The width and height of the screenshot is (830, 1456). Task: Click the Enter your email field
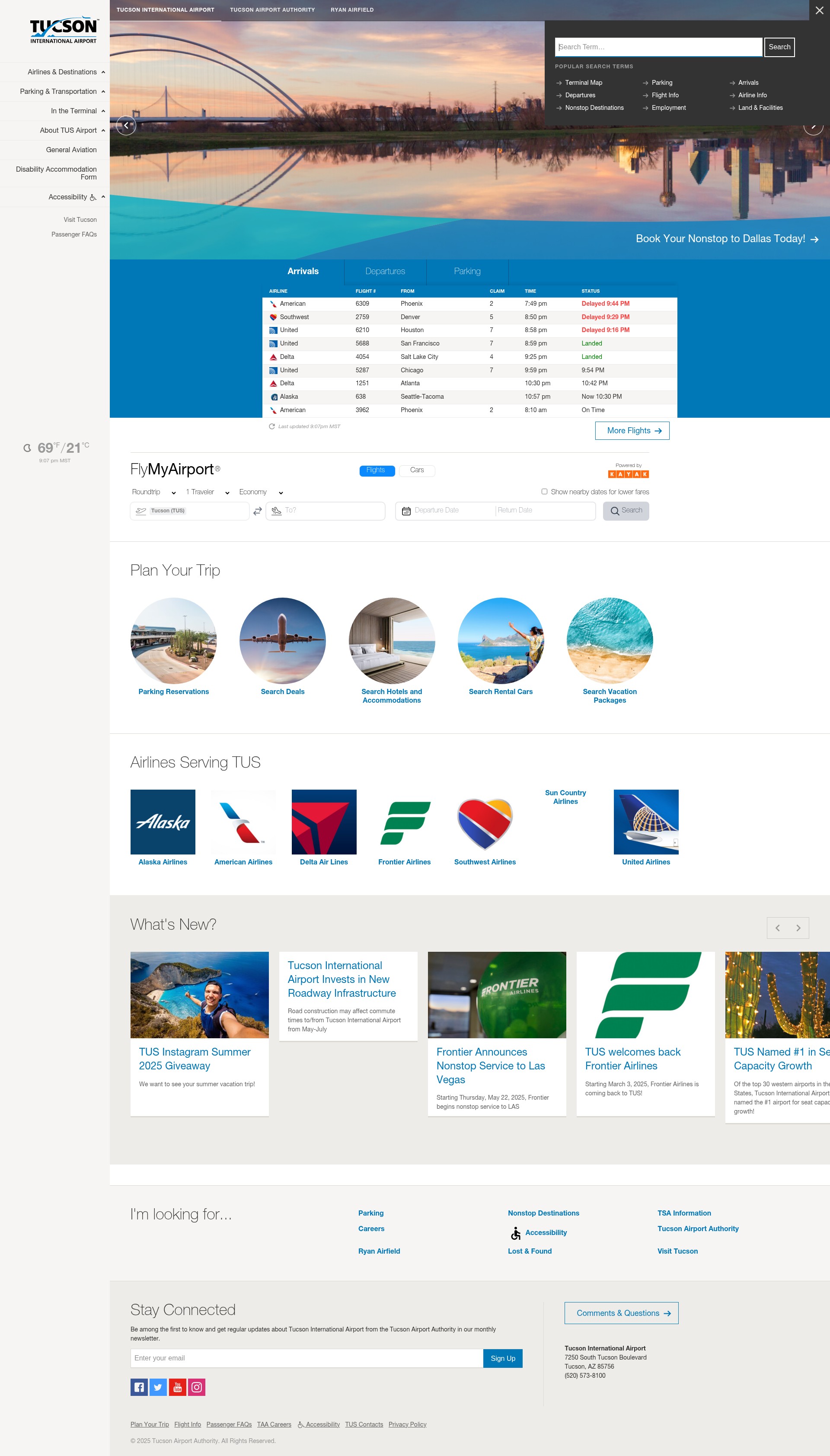306,1359
